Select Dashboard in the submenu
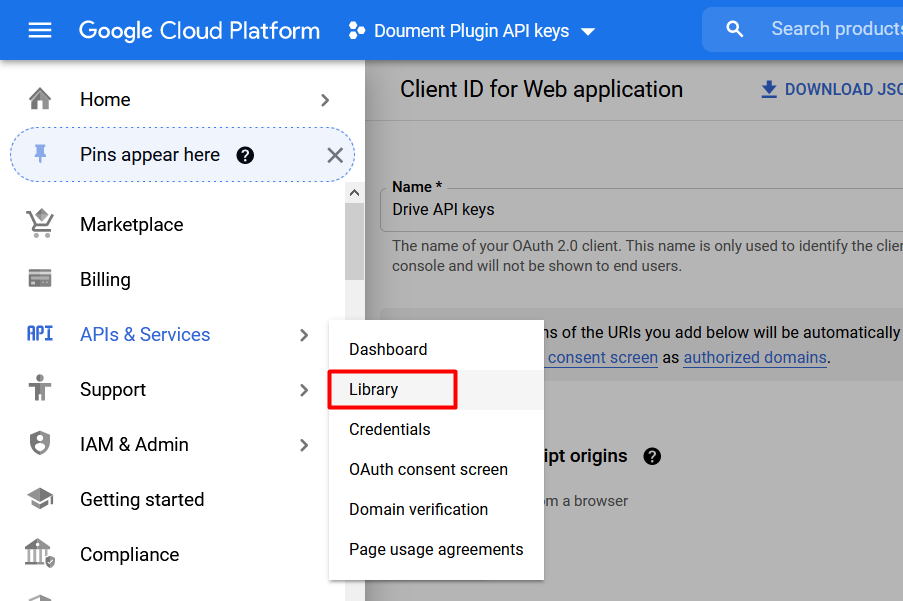This screenshot has width=903, height=601. click(436, 349)
